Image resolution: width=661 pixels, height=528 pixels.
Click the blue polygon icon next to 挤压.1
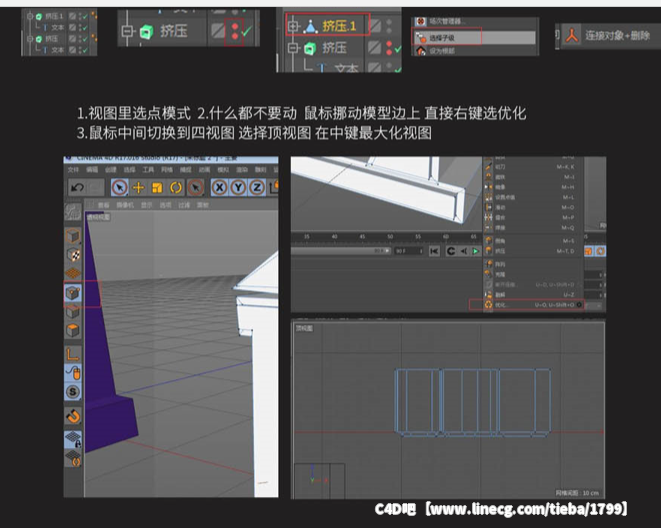[311, 27]
